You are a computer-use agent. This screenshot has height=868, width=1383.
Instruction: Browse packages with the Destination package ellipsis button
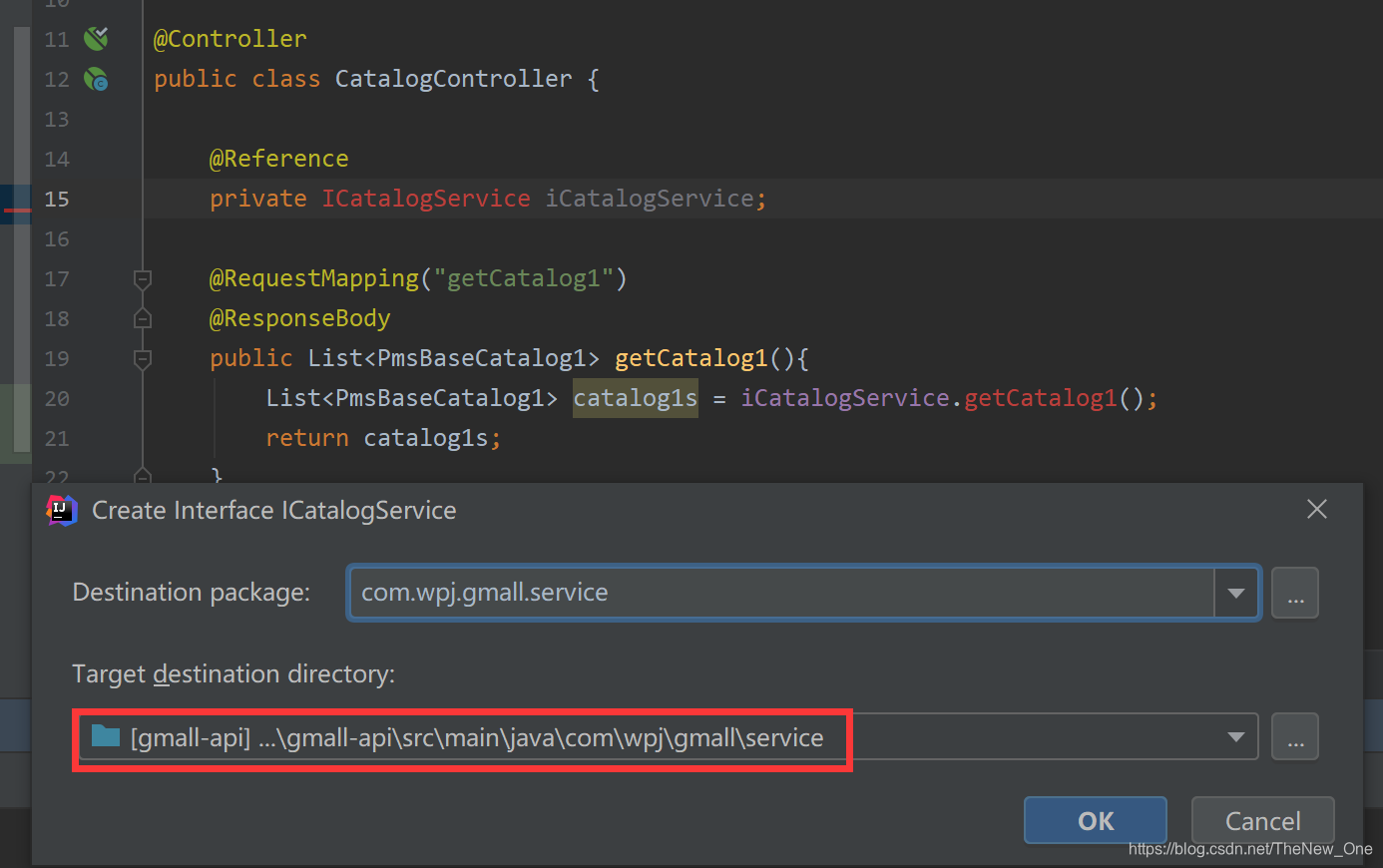pyautogui.click(x=1295, y=593)
